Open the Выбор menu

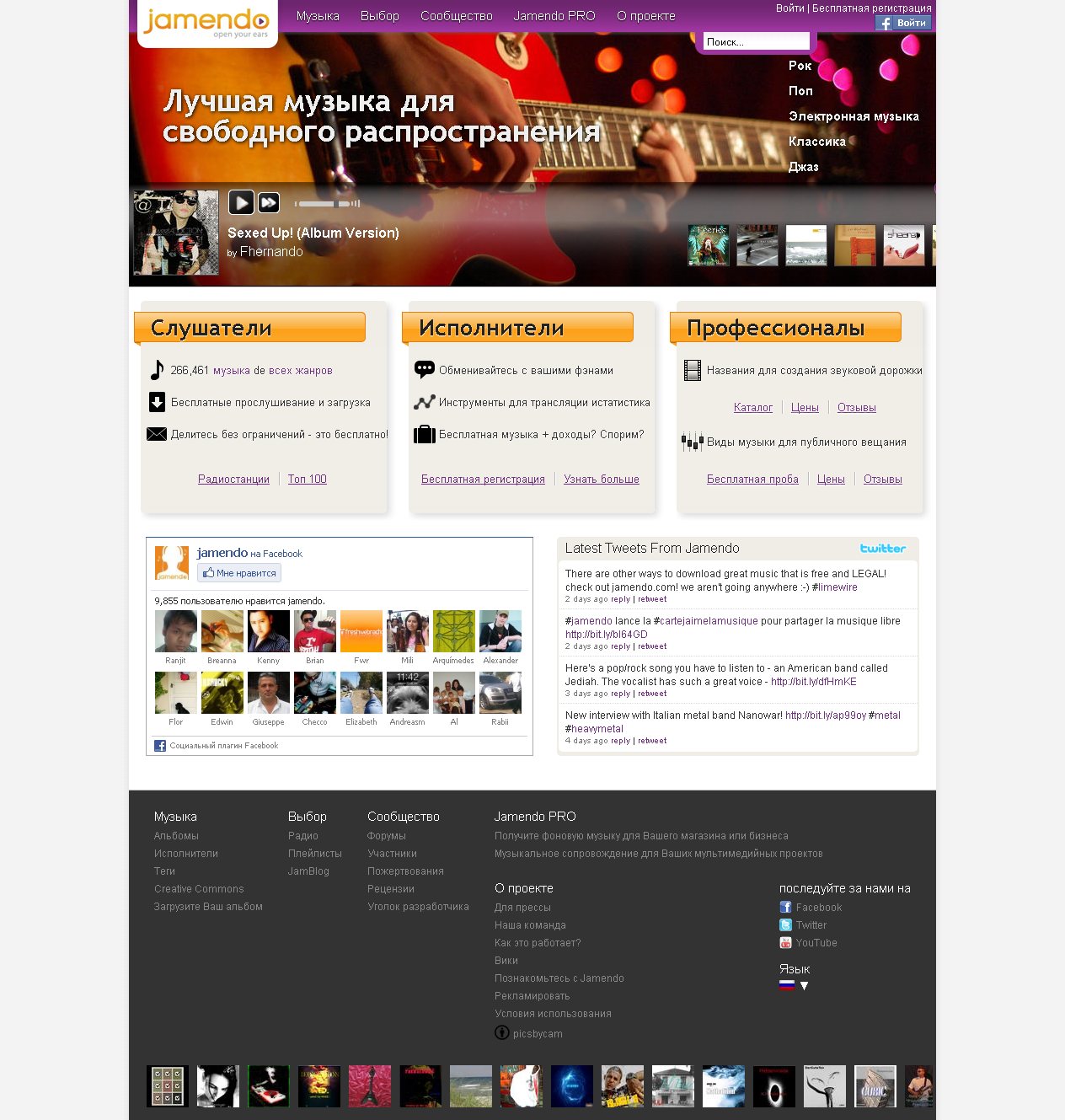tap(380, 16)
